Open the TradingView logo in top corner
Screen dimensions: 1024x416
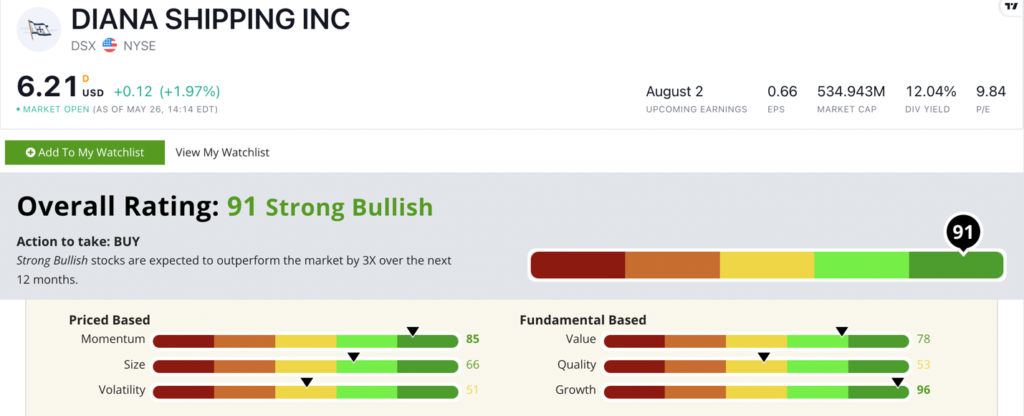tap(1009, 7)
